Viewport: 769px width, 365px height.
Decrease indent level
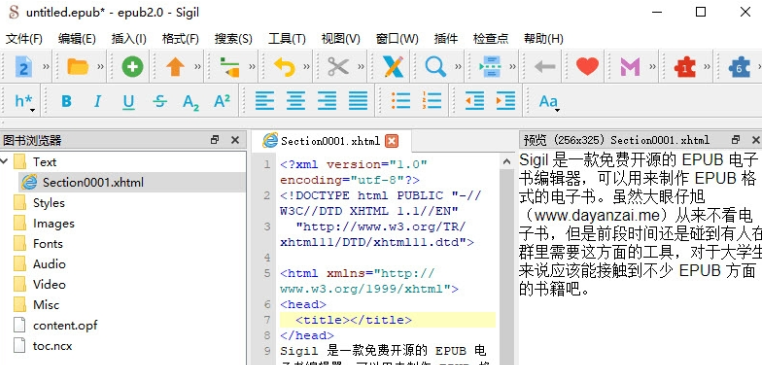click(475, 101)
